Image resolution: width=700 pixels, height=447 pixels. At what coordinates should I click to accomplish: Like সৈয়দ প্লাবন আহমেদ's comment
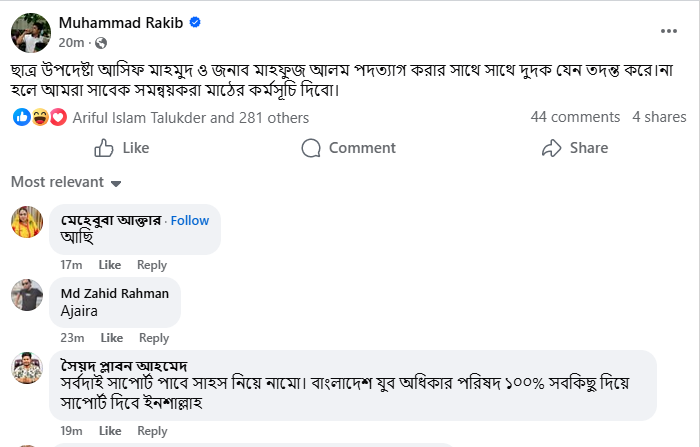[x=110, y=431]
